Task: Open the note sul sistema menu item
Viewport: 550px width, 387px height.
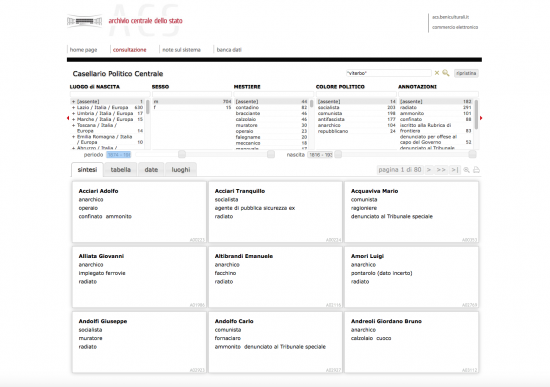Action: pyautogui.click(x=181, y=50)
